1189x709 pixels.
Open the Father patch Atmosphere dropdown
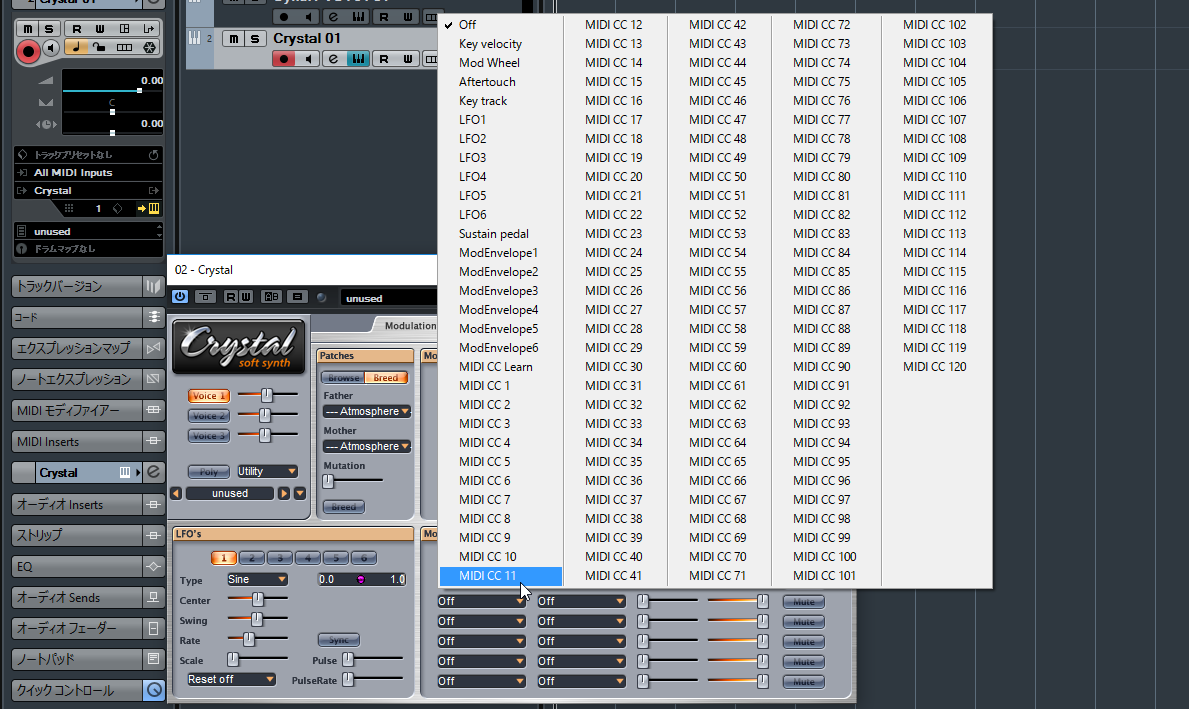pos(367,411)
